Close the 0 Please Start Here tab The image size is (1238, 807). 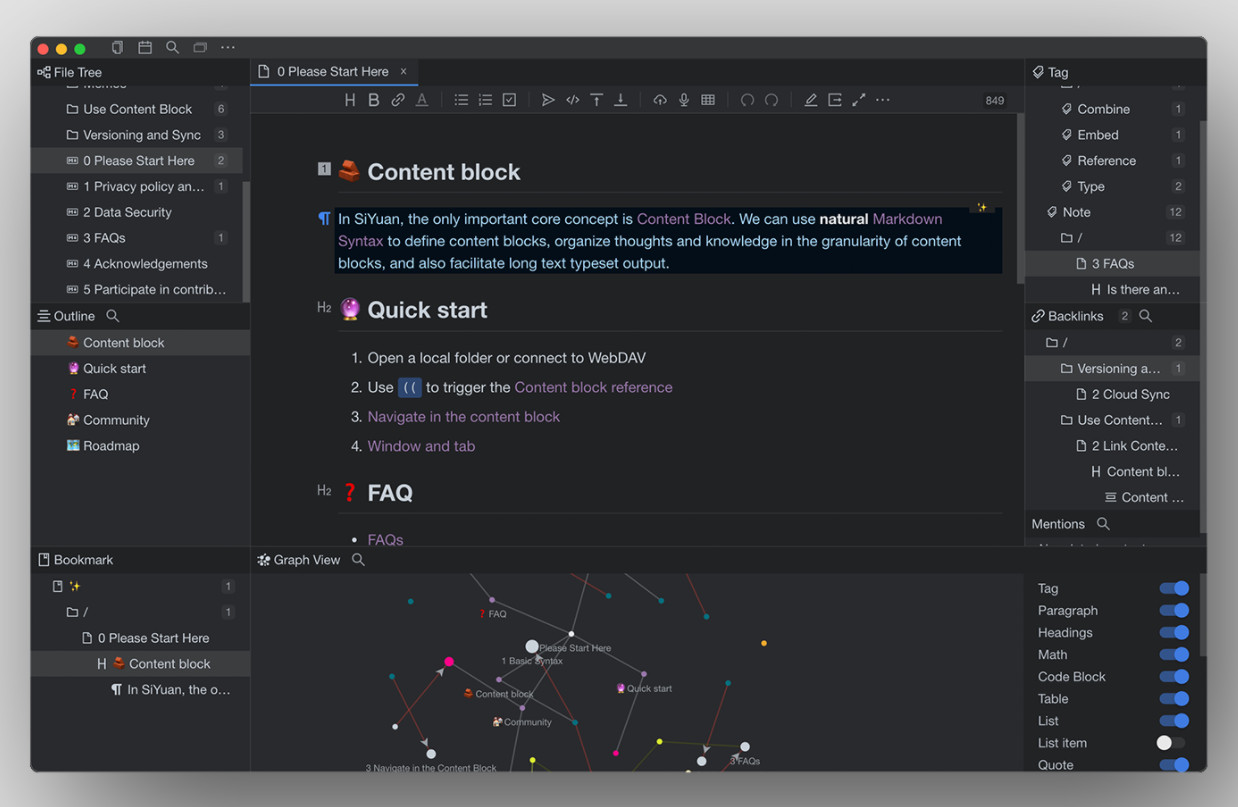click(404, 71)
